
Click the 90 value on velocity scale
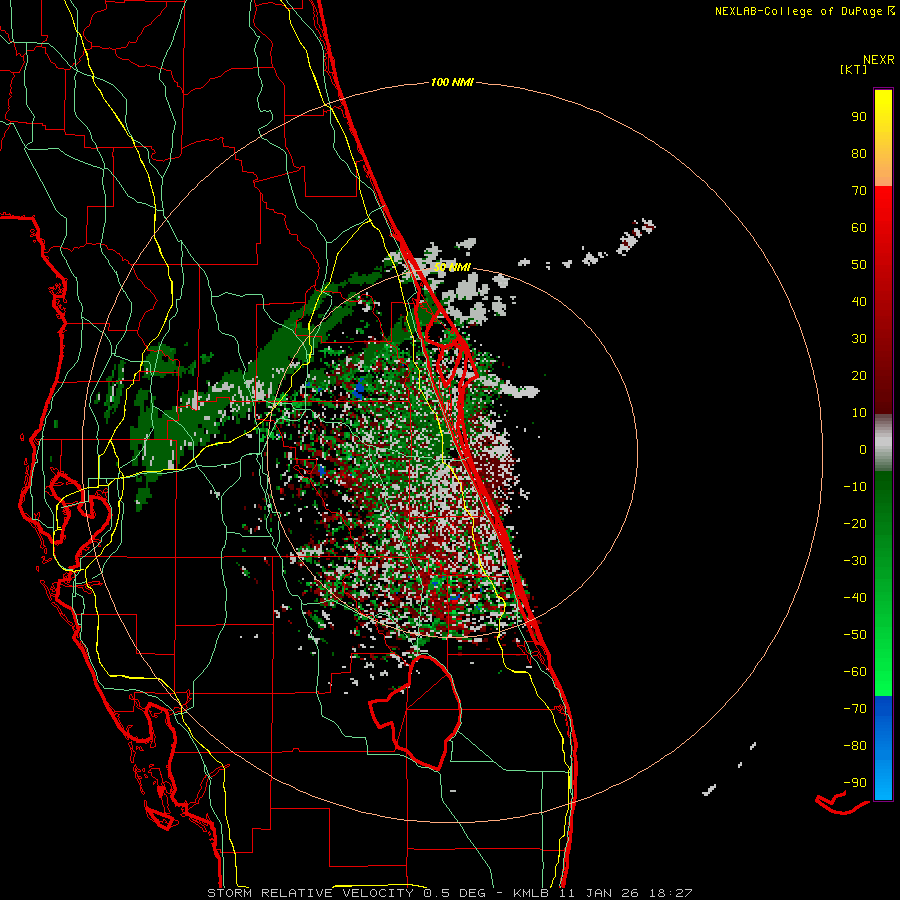(x=859, y=117)
